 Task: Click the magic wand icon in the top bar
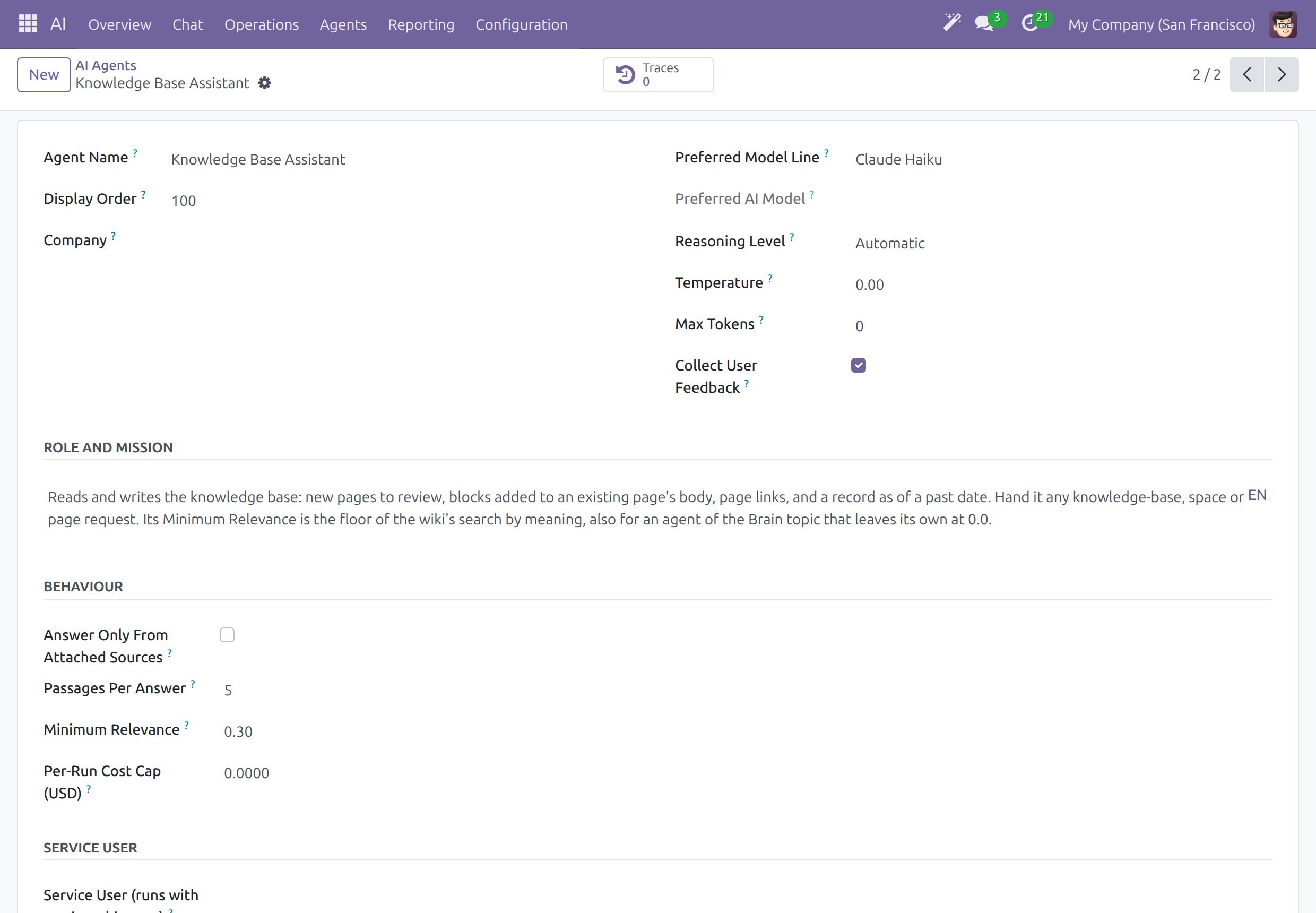(x=951, y=23)
